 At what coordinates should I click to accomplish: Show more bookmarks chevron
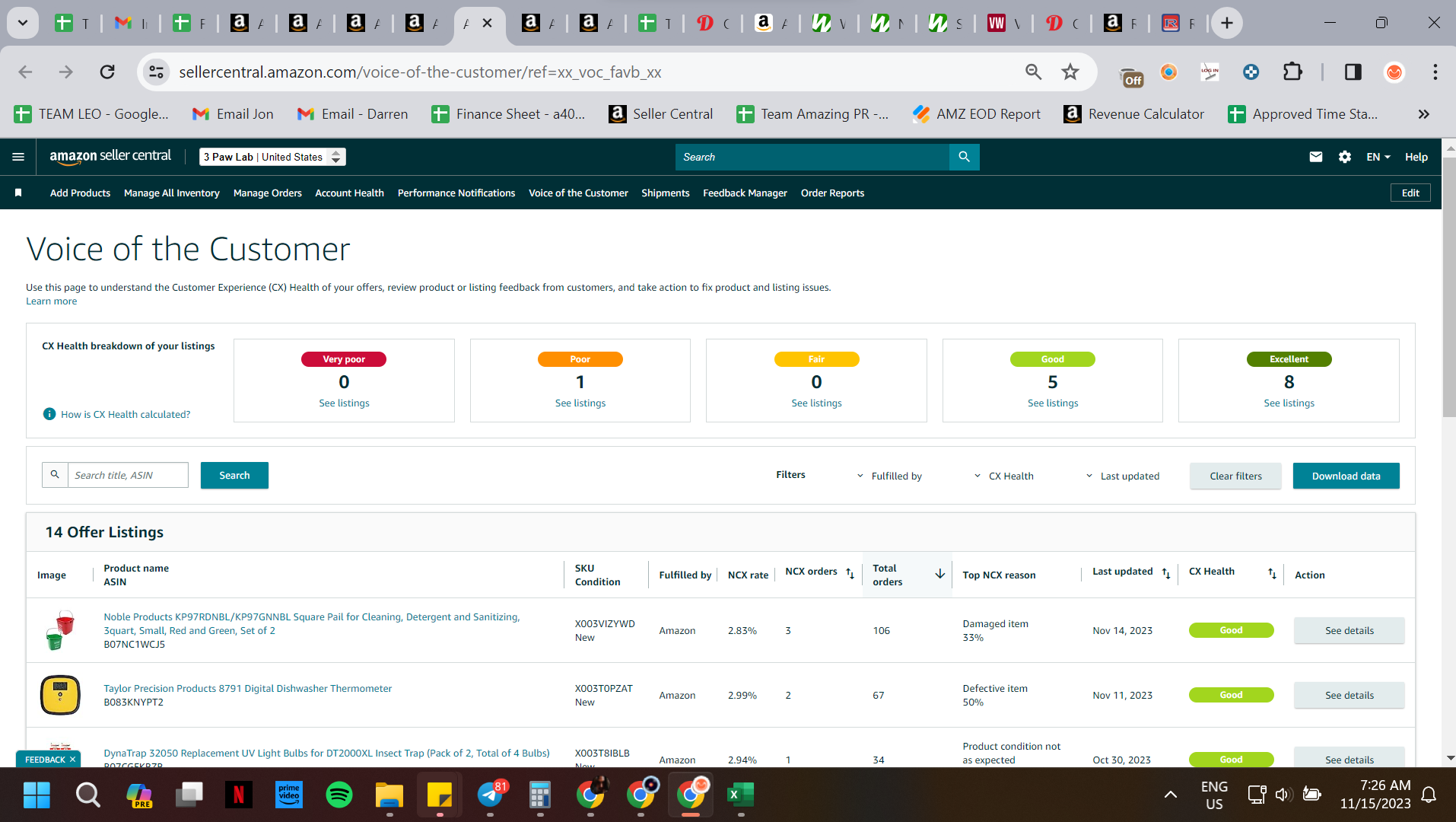1423,113
